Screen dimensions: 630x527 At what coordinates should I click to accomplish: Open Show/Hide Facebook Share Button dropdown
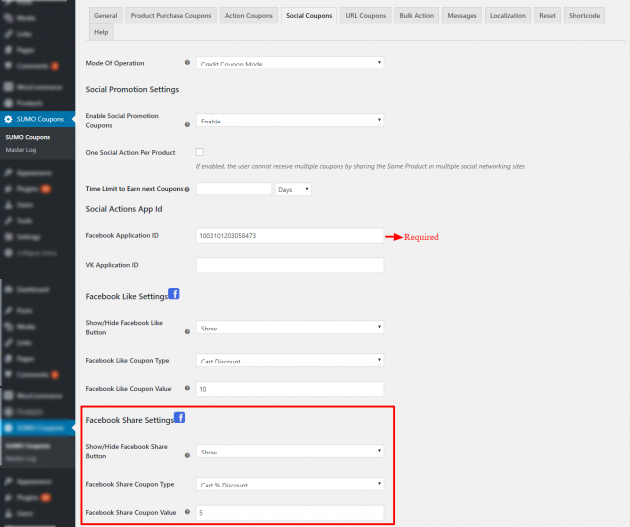[x=290, y=451]
